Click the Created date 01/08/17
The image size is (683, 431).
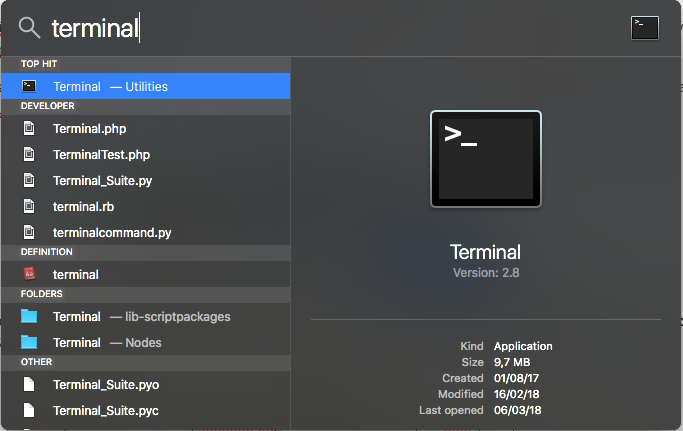(x=517, y=378)
